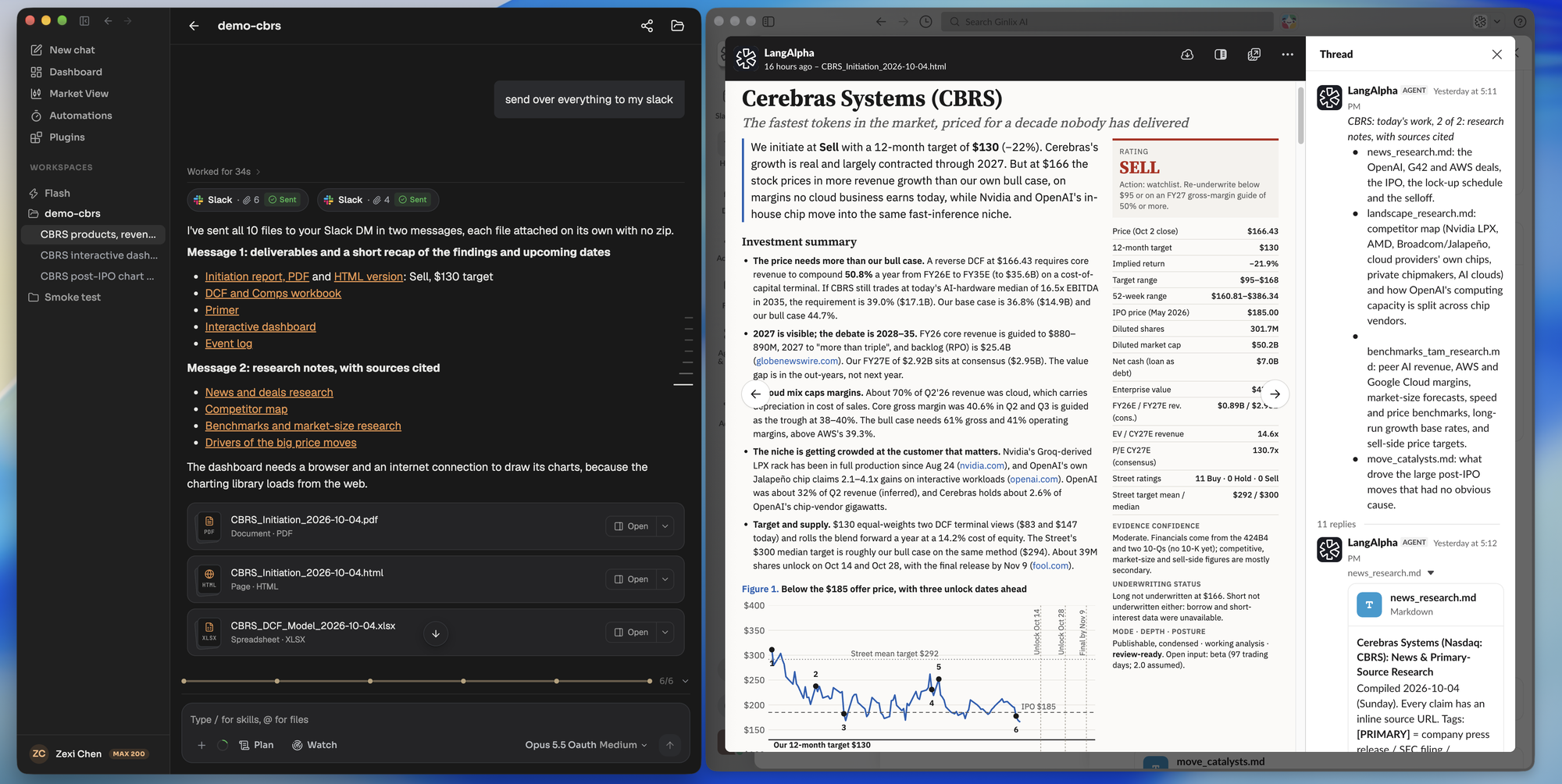Viewport: 1562px width, 784px height.
Task: Click Open on CBRS_Initiation_2026-10-04.pdf
Action: [x=631, y=526]
